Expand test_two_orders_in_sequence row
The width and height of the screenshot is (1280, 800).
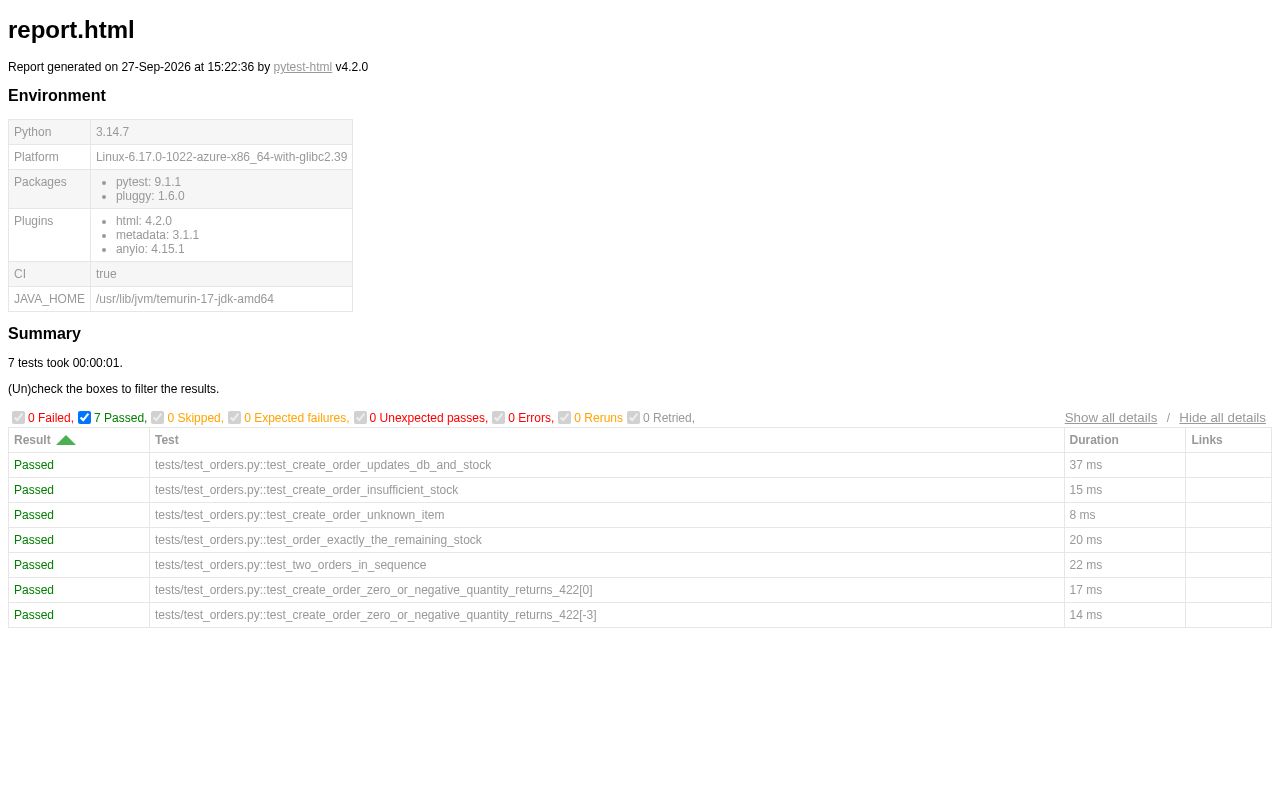(x=640, y=565)
